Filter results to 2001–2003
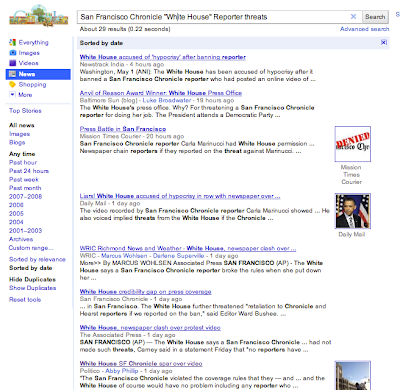Screen dimensions: 400x390 pos(25,230)
